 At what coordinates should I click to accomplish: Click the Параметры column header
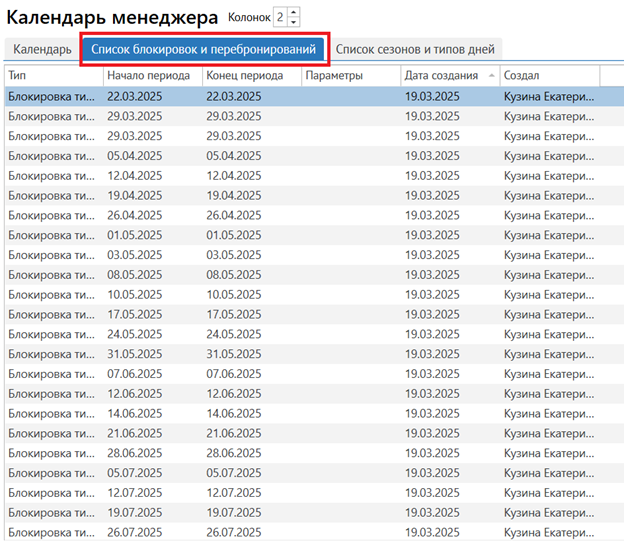pos(350,76)
